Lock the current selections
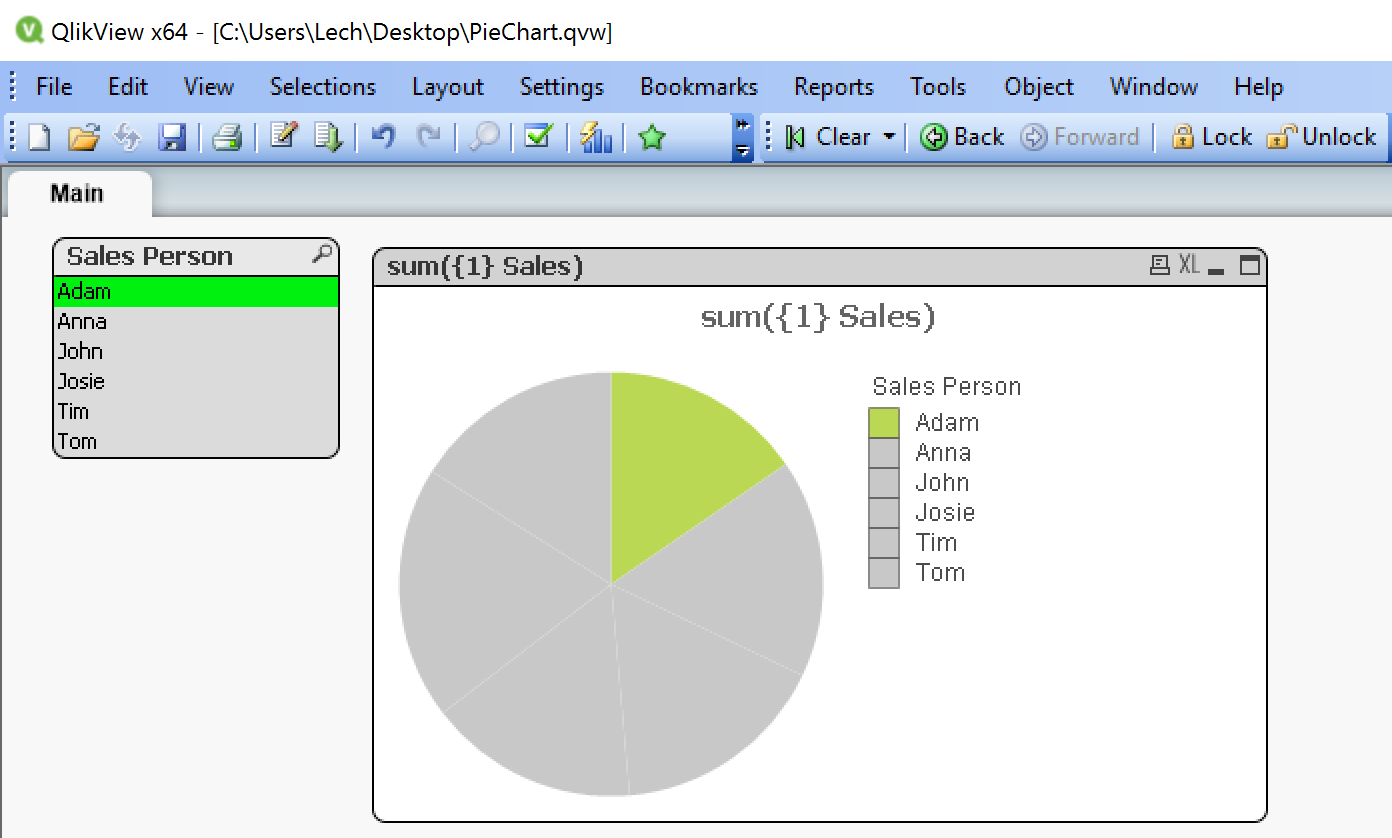Viewport: 1392px width, 838px height. [x=1211, y=137]
